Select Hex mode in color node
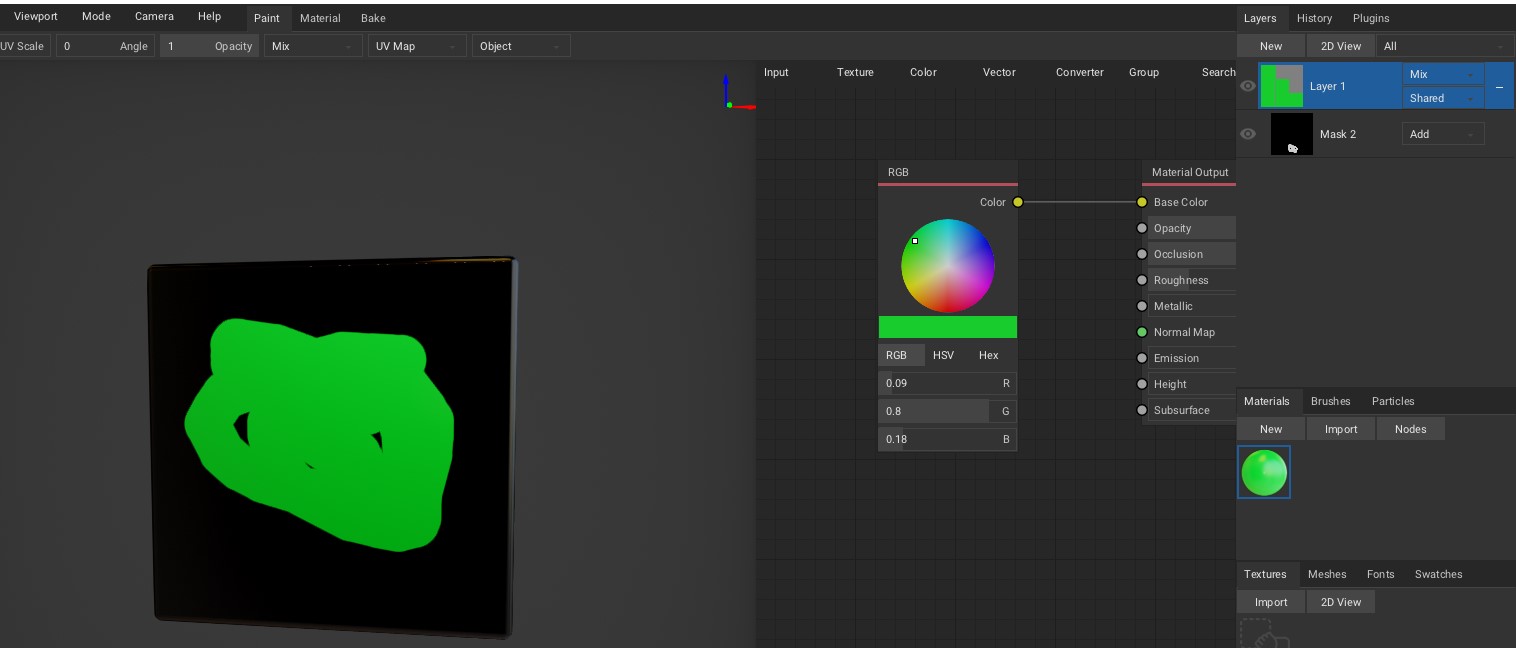 [x=989, y=355]
